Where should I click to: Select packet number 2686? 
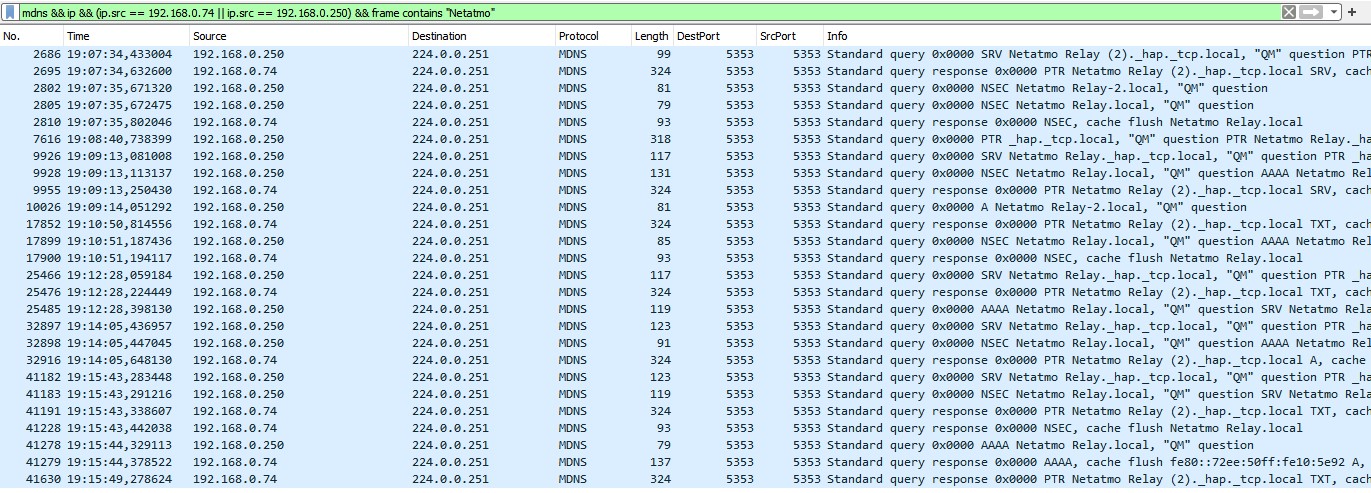[47, 54]
